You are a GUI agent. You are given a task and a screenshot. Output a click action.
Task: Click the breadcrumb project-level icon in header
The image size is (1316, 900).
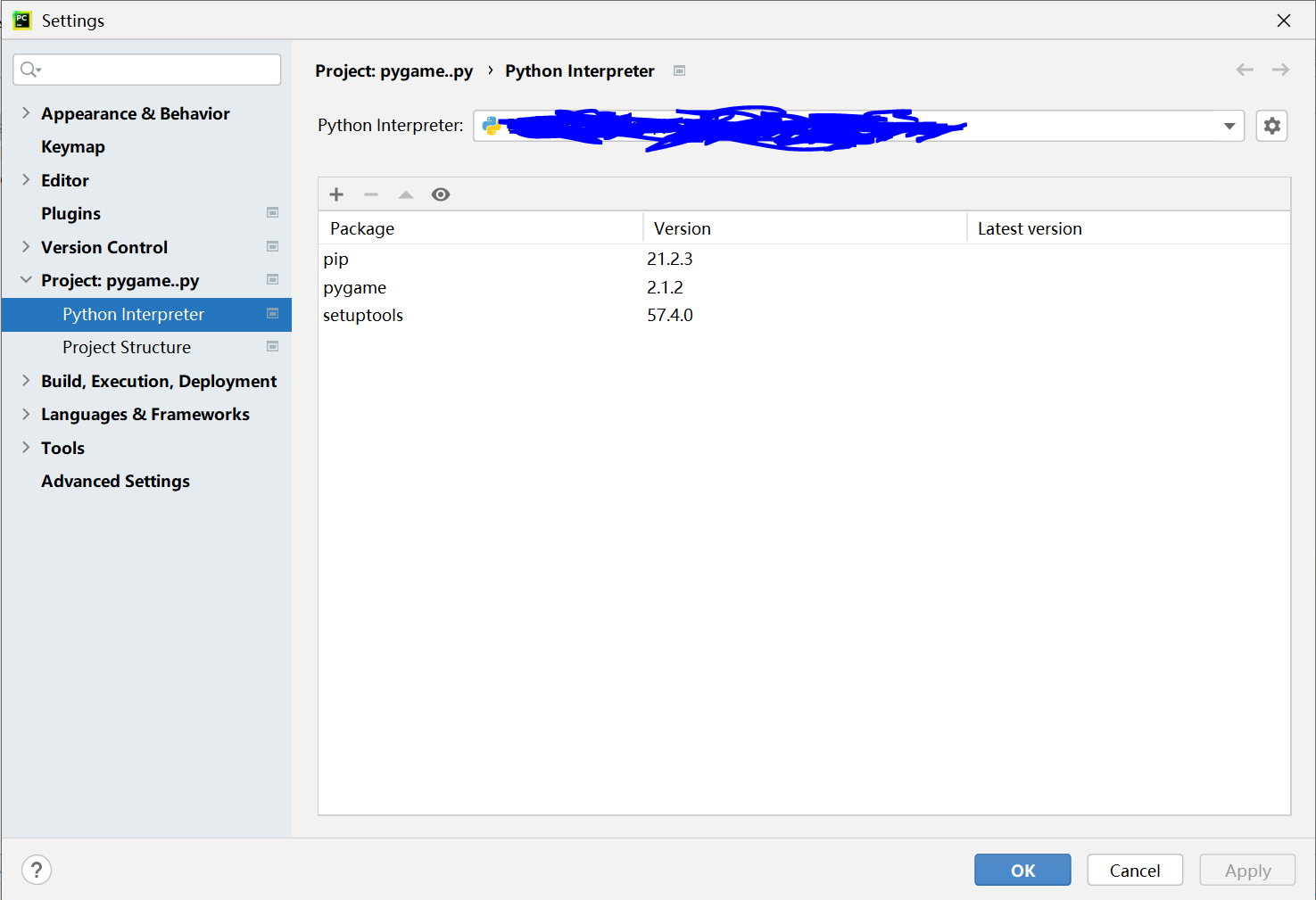[680, 70]
